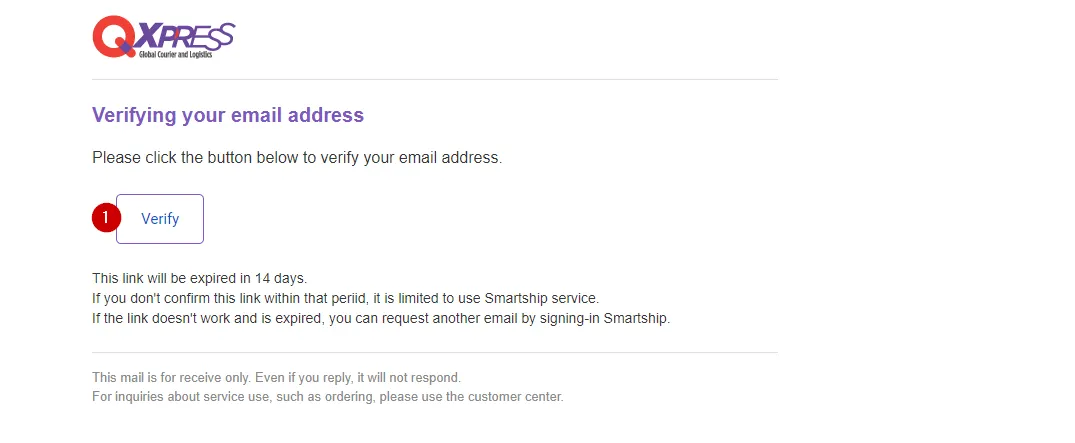Click the divider line below the logo
The width and height of the screenshot is (1075, 443).
[x=434, y=79]
